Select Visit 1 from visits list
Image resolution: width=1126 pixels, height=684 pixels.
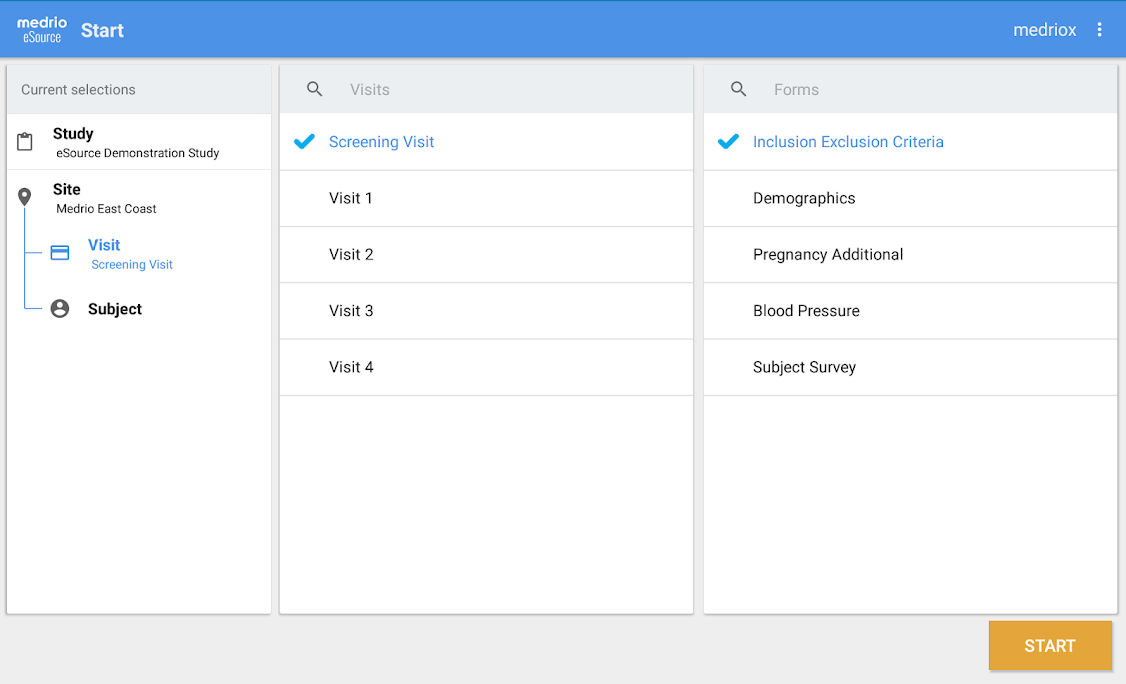351,198
